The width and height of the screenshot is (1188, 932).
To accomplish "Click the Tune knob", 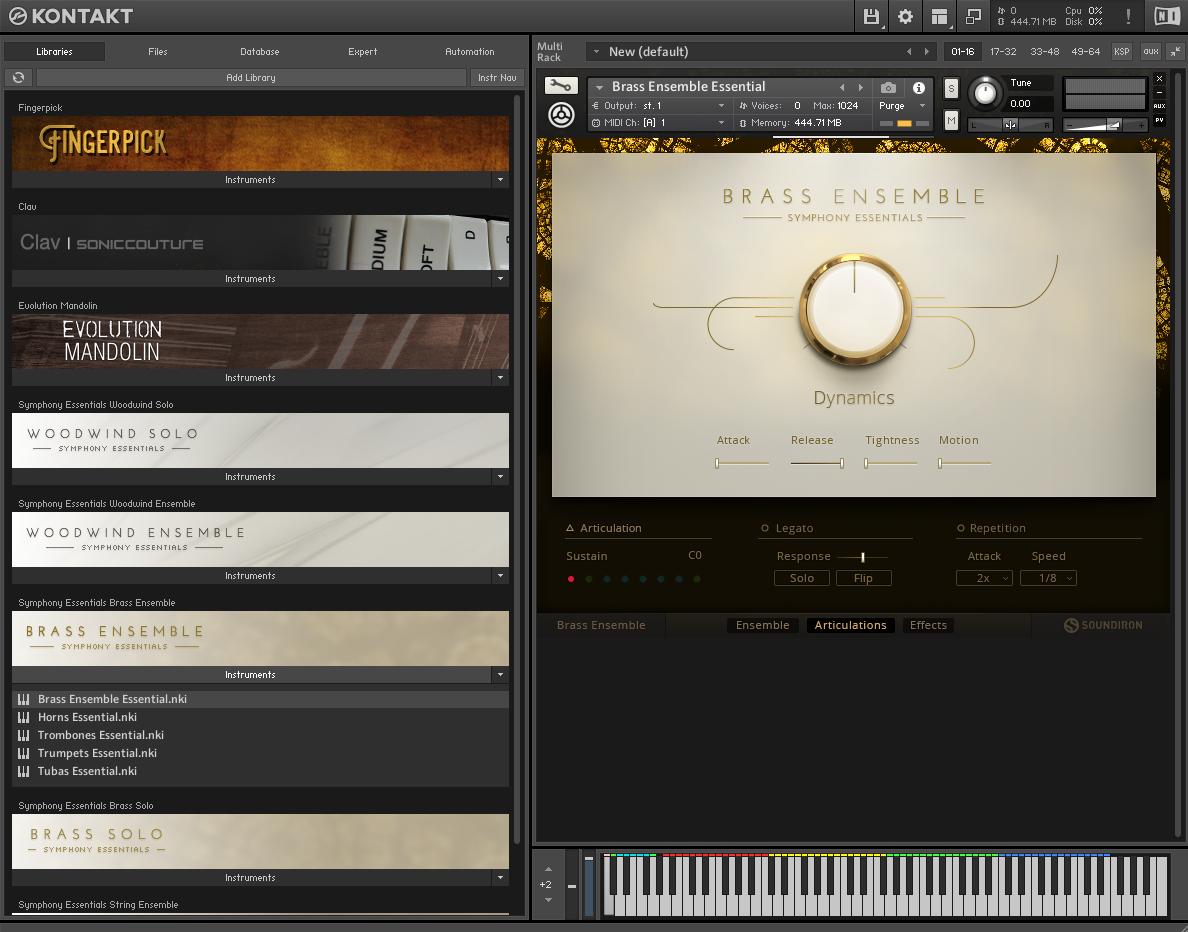I will point(985,93).
